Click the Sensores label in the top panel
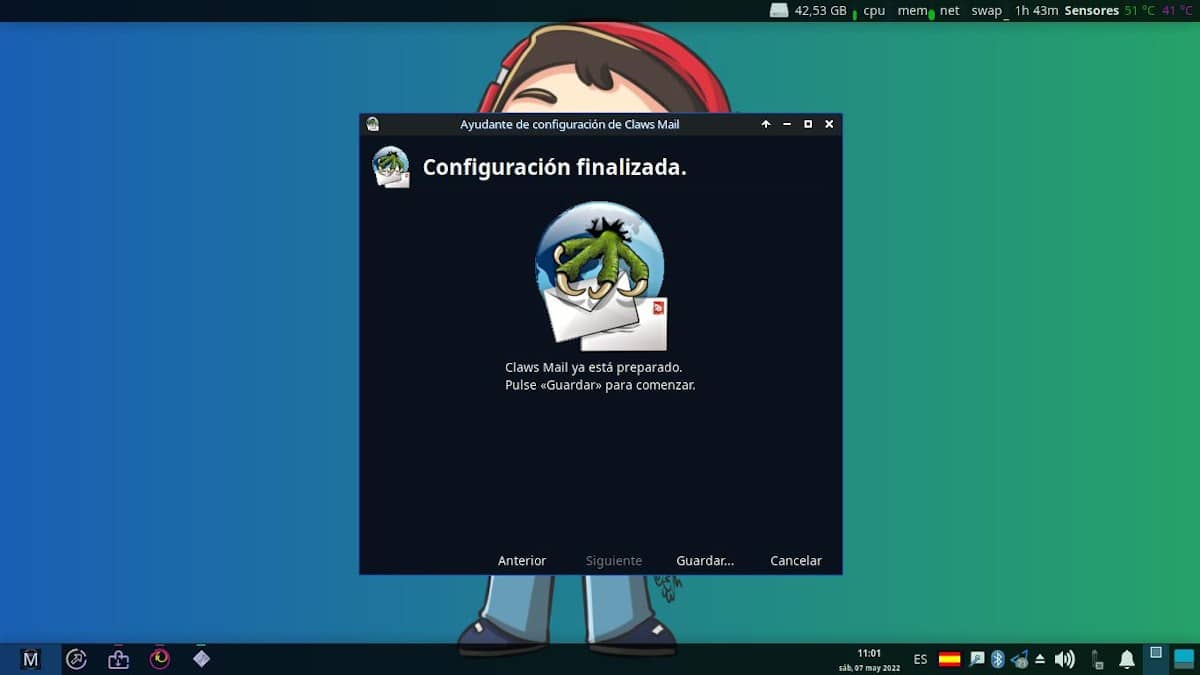 click(x=1091, y=11)
